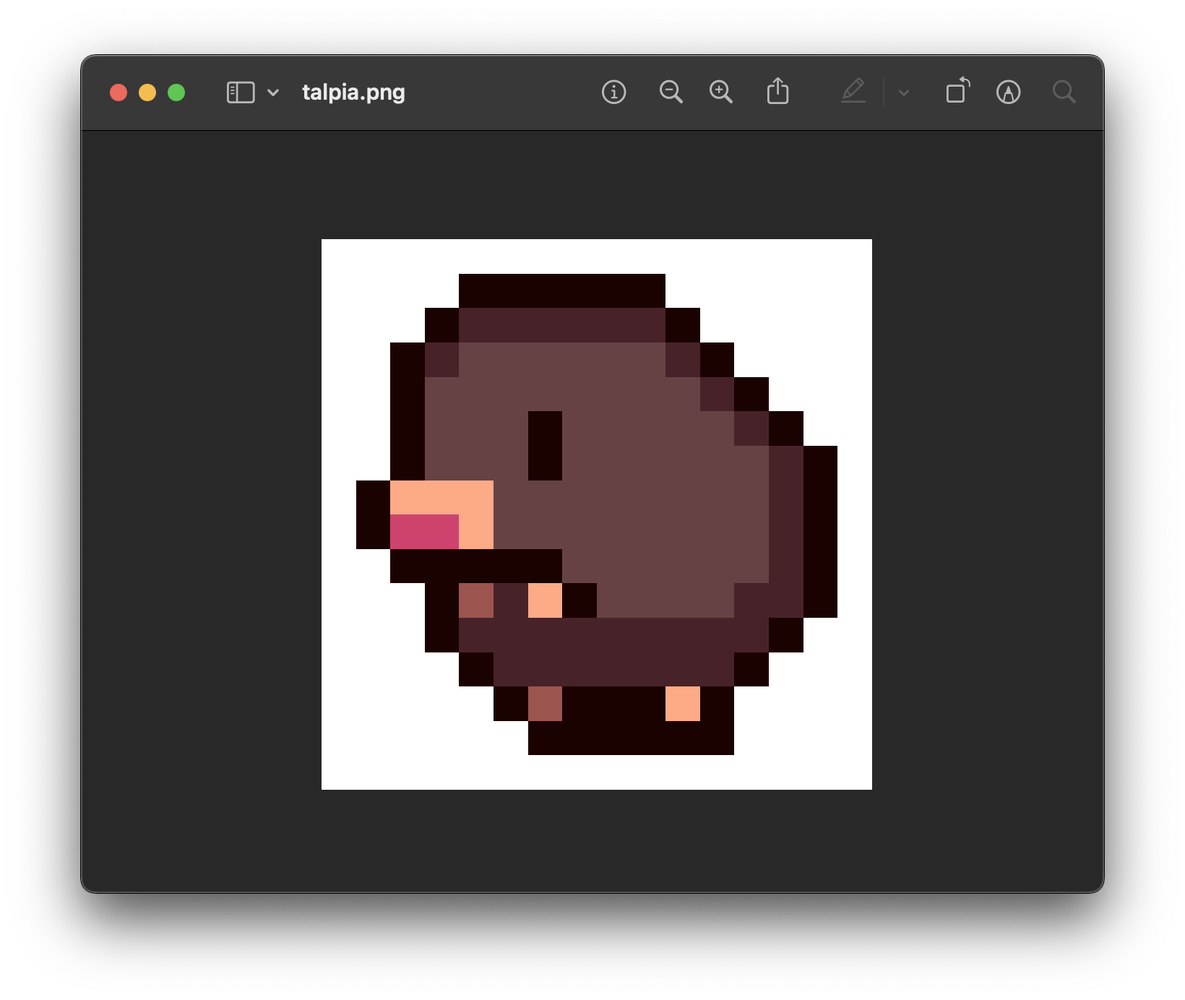Open the Share menu
The width and height of the screenshot is (1185, 1000).
click(x=778, y=91)
